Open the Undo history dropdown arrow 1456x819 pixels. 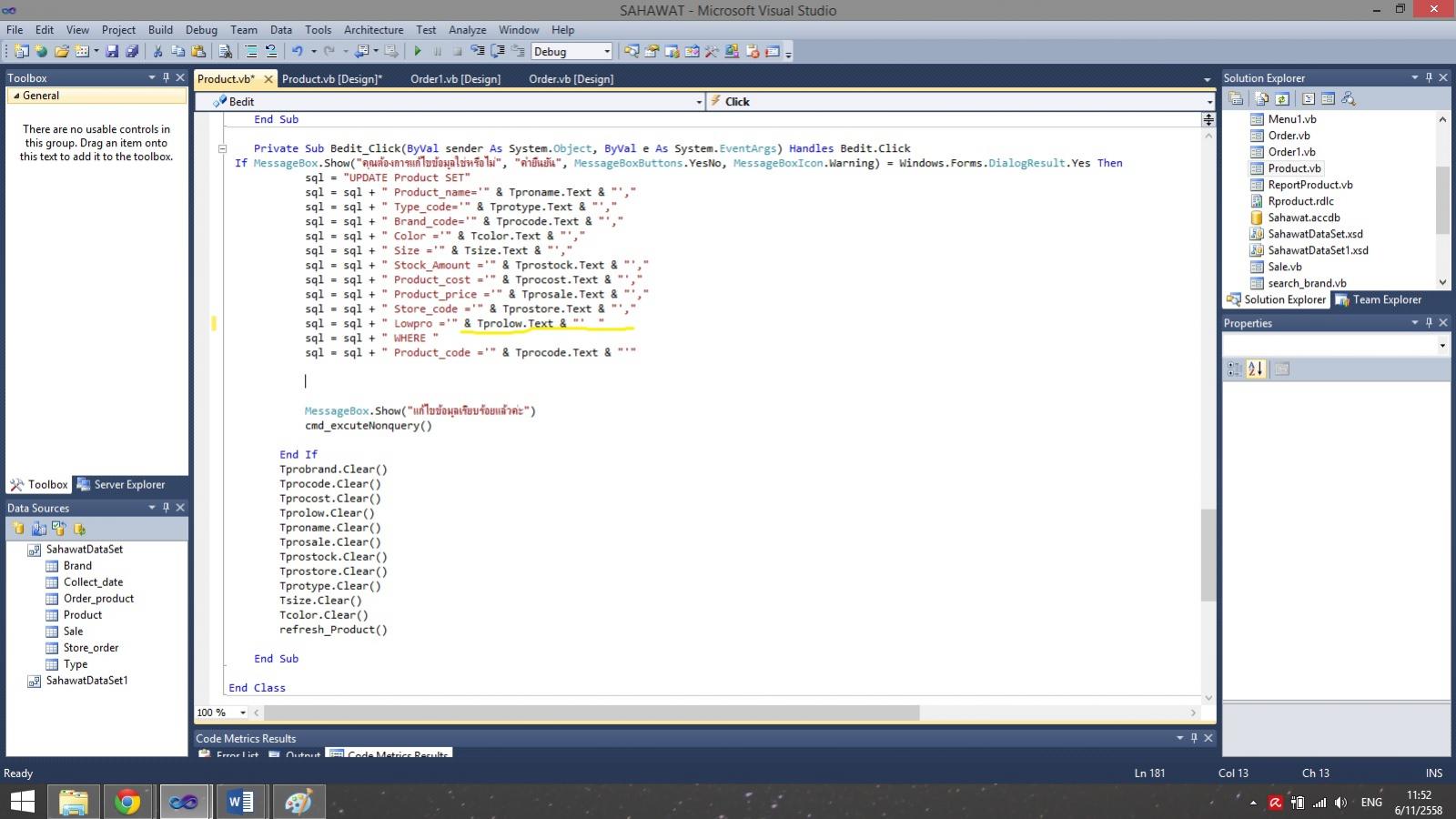314,51
